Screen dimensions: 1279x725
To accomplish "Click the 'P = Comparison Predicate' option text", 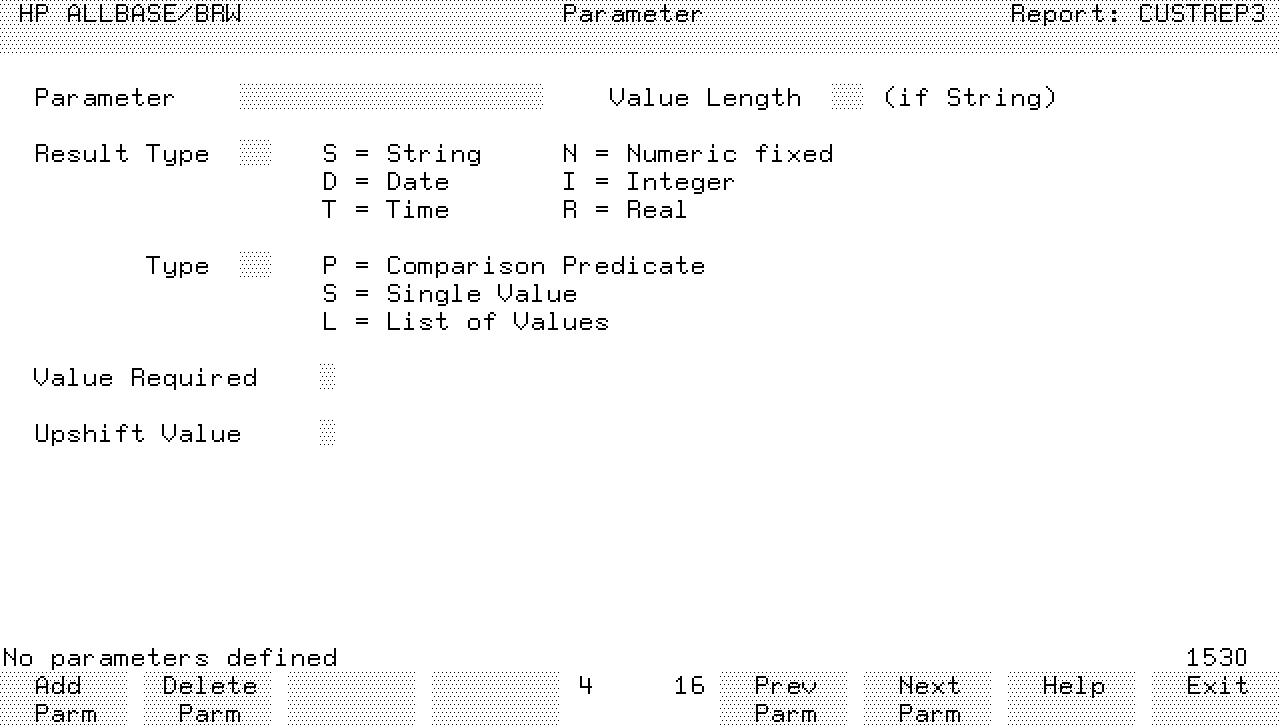I will pyautogui.click(x=513, y=266).
